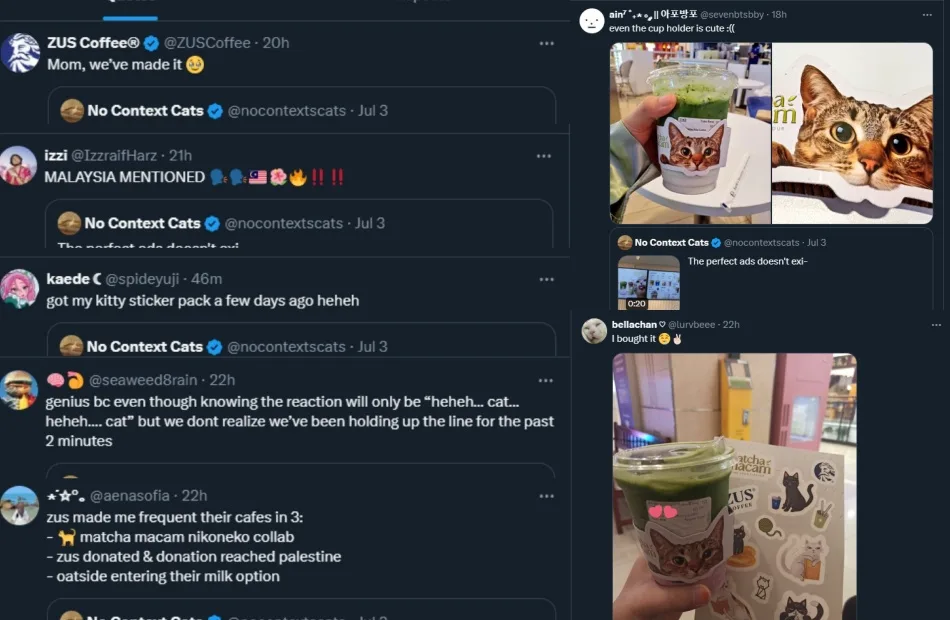The image size is (950, 620).
Task: Open ain's matcha cup photo
Action: pyautogui.click(x=690, y=133)
